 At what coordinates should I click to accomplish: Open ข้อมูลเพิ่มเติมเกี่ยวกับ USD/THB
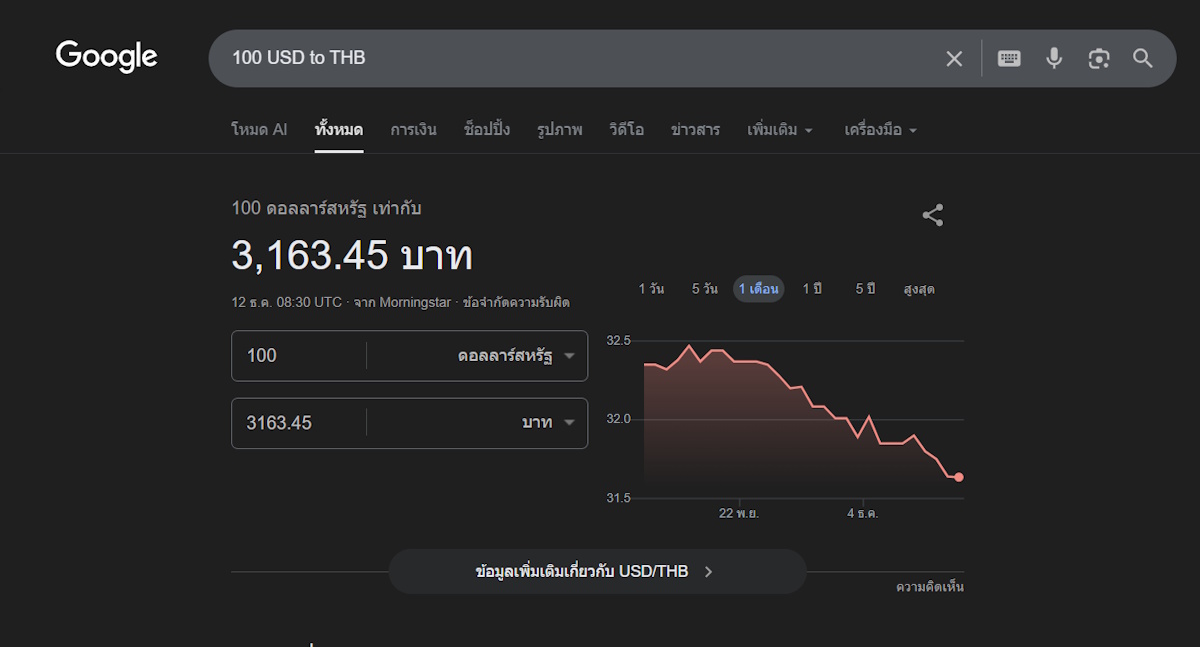tap(596, 572)
